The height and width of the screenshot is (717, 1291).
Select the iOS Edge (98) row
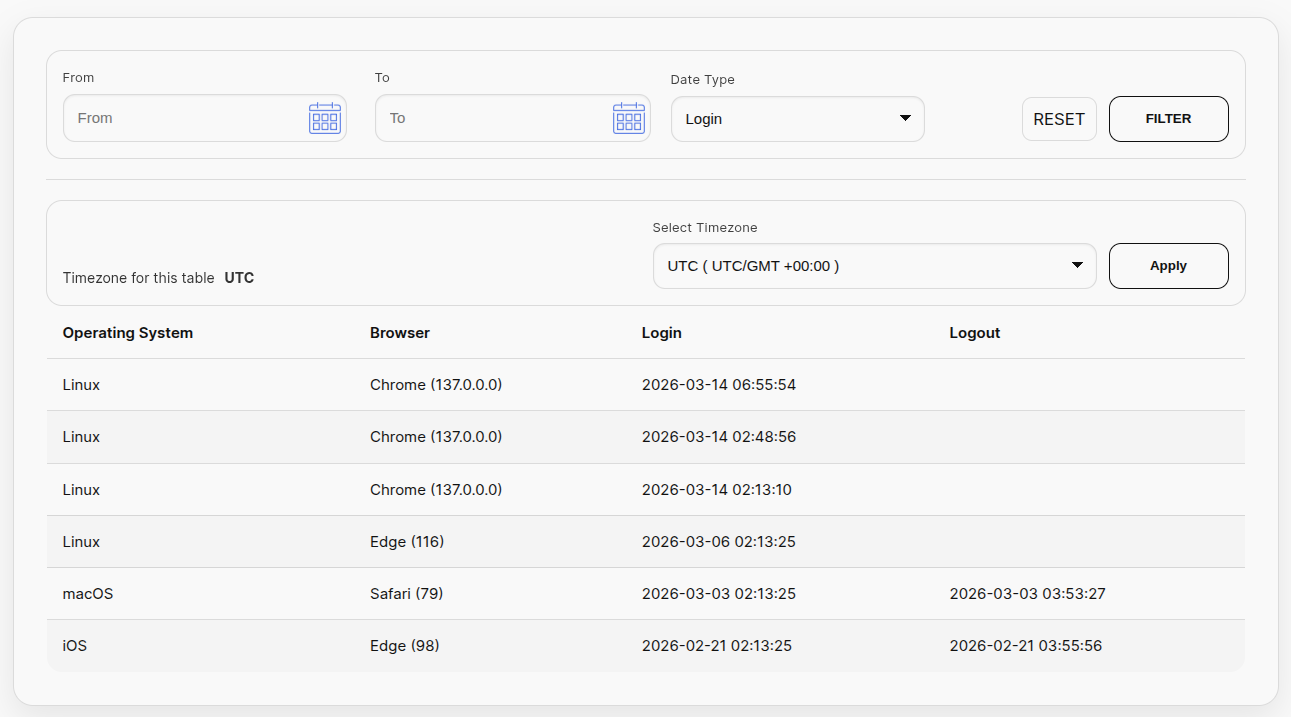645,646
